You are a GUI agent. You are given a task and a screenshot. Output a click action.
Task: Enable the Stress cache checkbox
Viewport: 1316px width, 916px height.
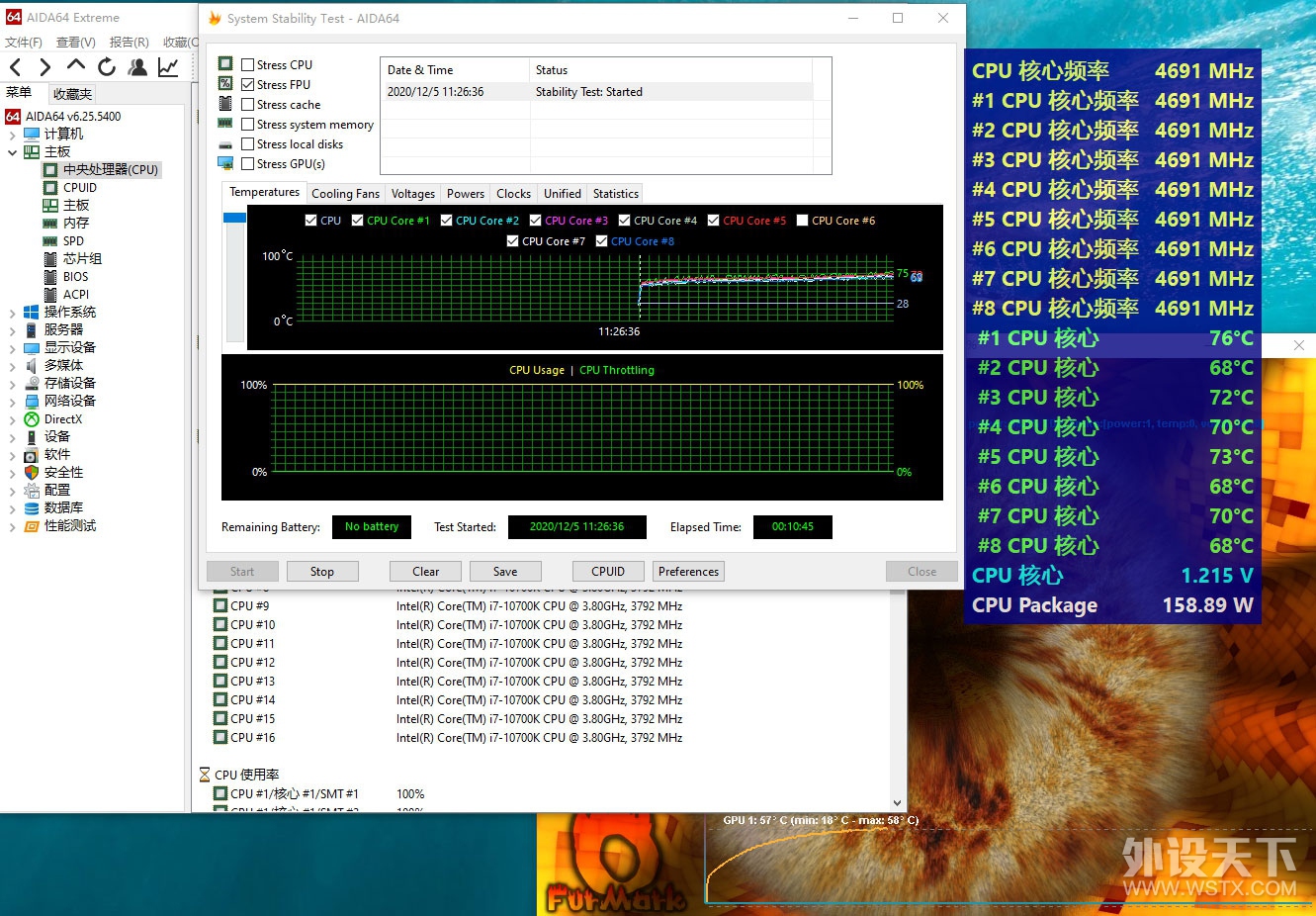tap(248, 105)
